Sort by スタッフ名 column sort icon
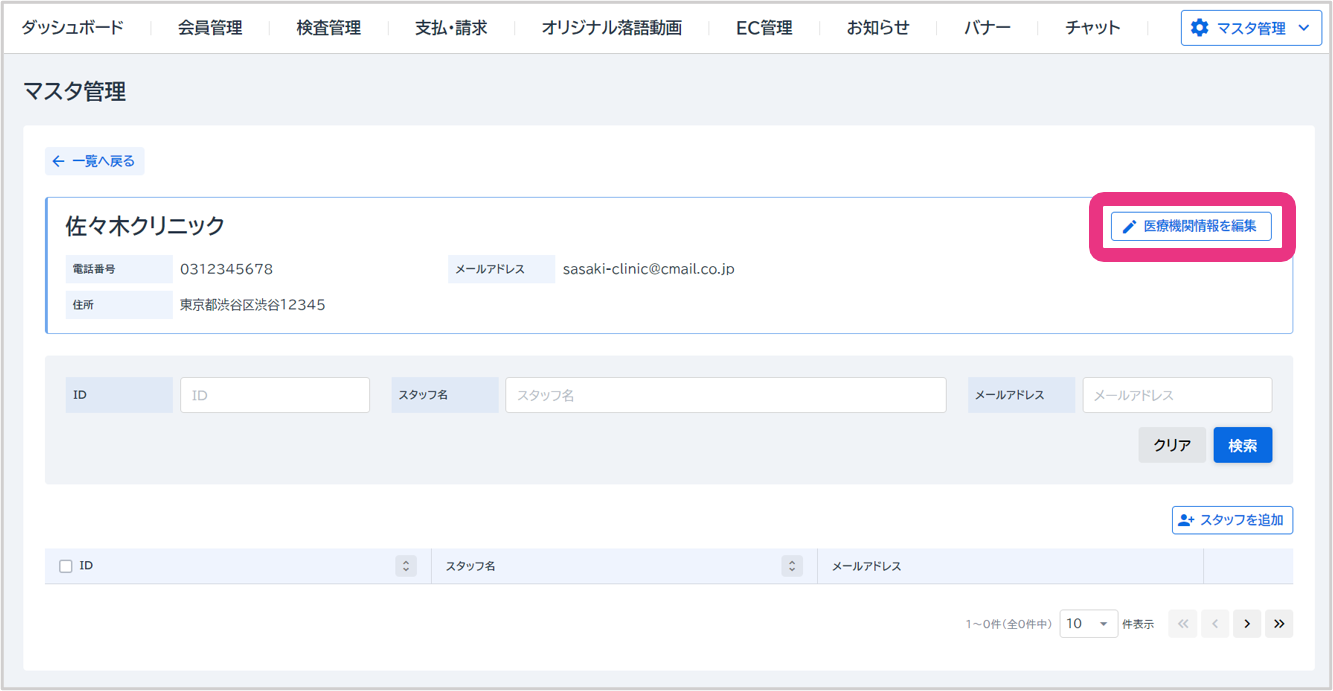This screenshot has height=691, width=1333. (792, 566)
